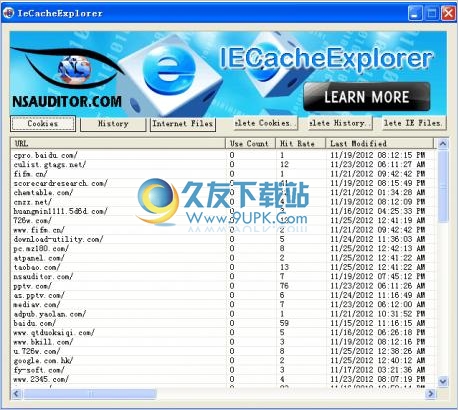Select the taobao.com/ row

click(x=223, y=267)
